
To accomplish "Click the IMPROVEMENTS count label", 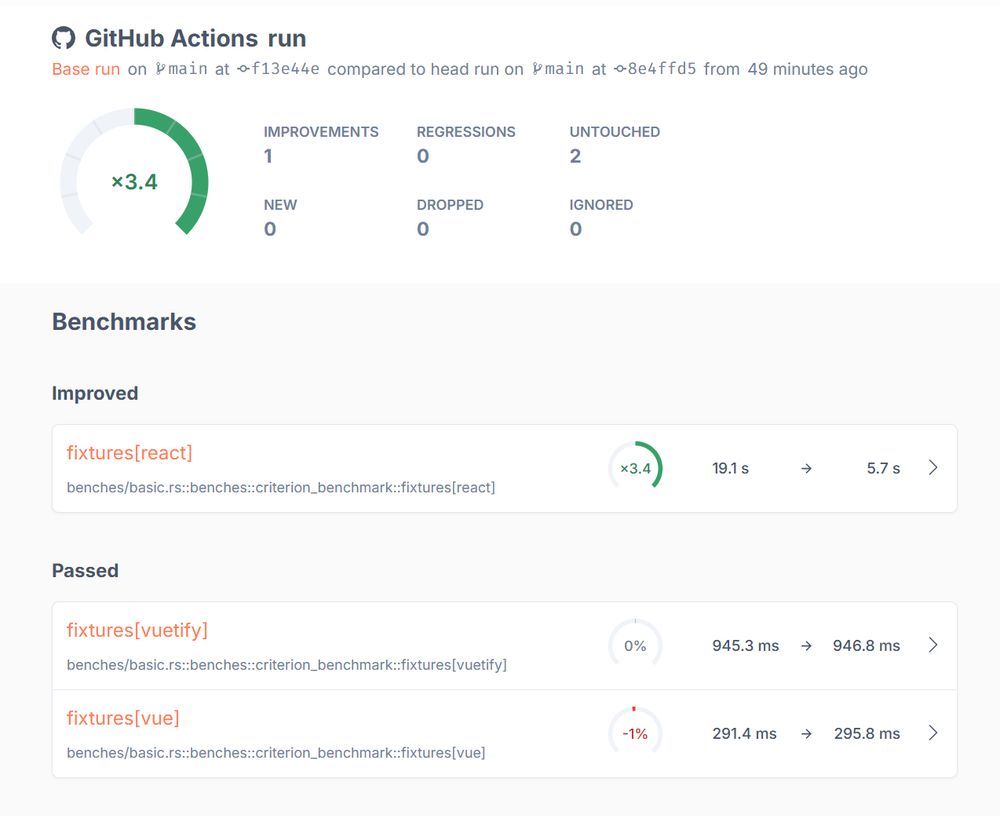I will coord(321,132).
